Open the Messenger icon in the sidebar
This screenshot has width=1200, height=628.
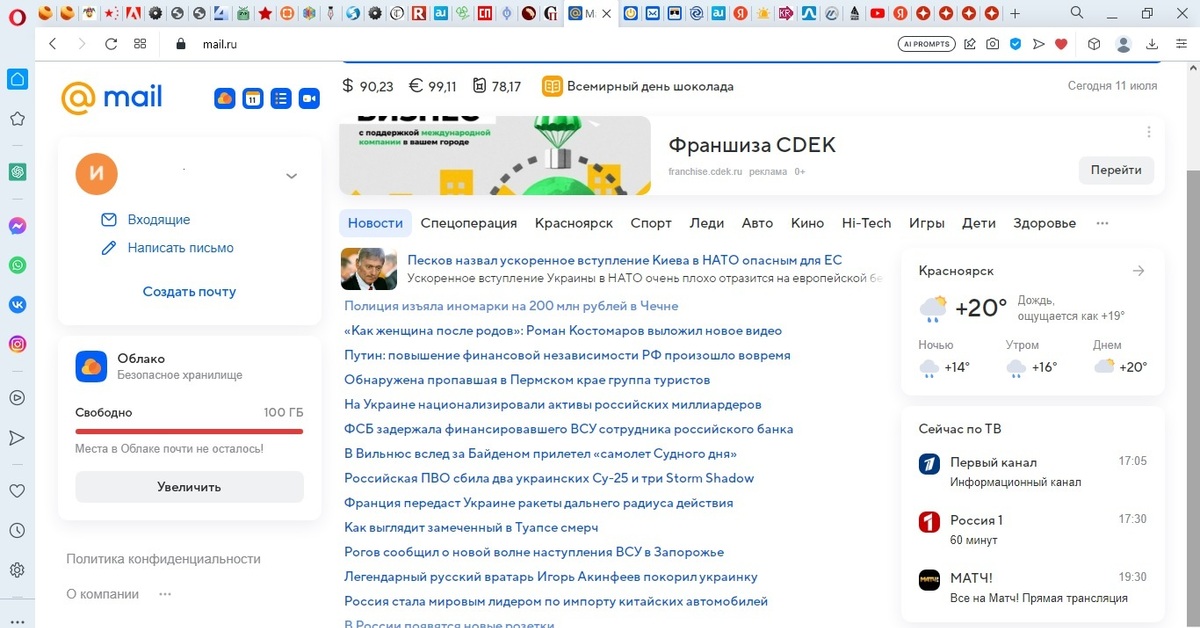click(x=16, y=226)
